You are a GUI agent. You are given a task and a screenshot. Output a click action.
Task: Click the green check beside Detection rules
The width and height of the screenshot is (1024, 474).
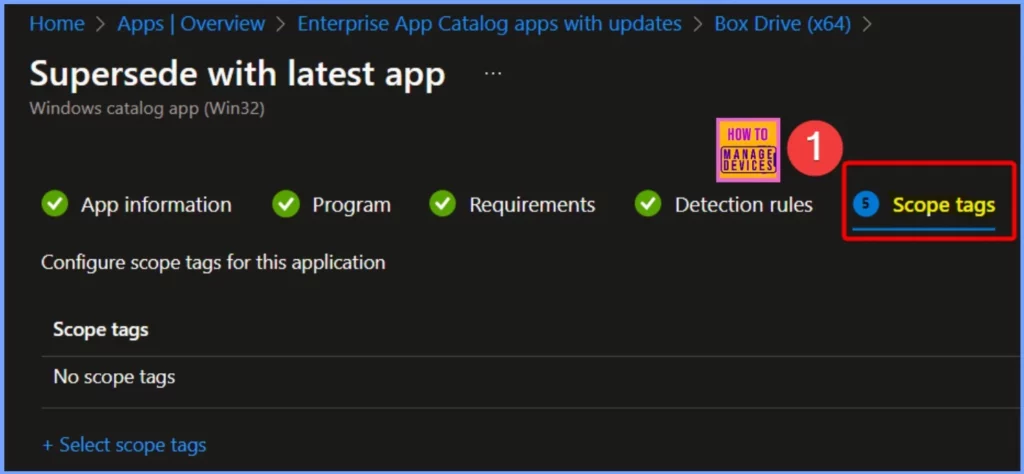pyautogui.click(x=648, y=205)
